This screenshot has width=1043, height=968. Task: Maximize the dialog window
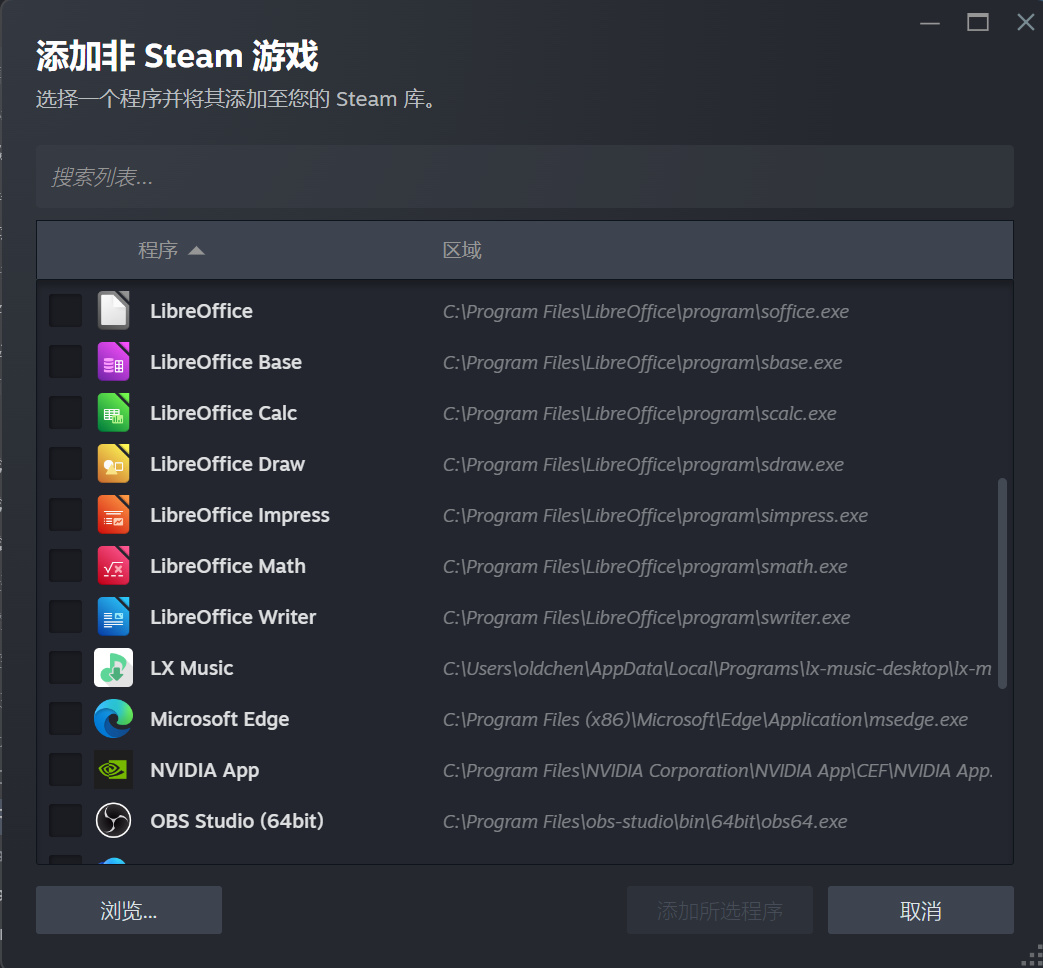click(x=977, y=23)
